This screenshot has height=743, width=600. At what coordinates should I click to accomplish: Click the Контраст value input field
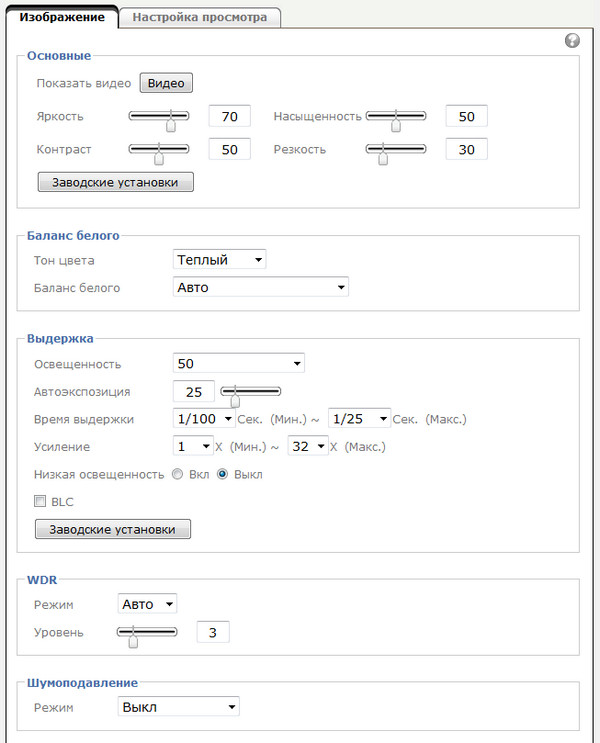coord(229,150)
